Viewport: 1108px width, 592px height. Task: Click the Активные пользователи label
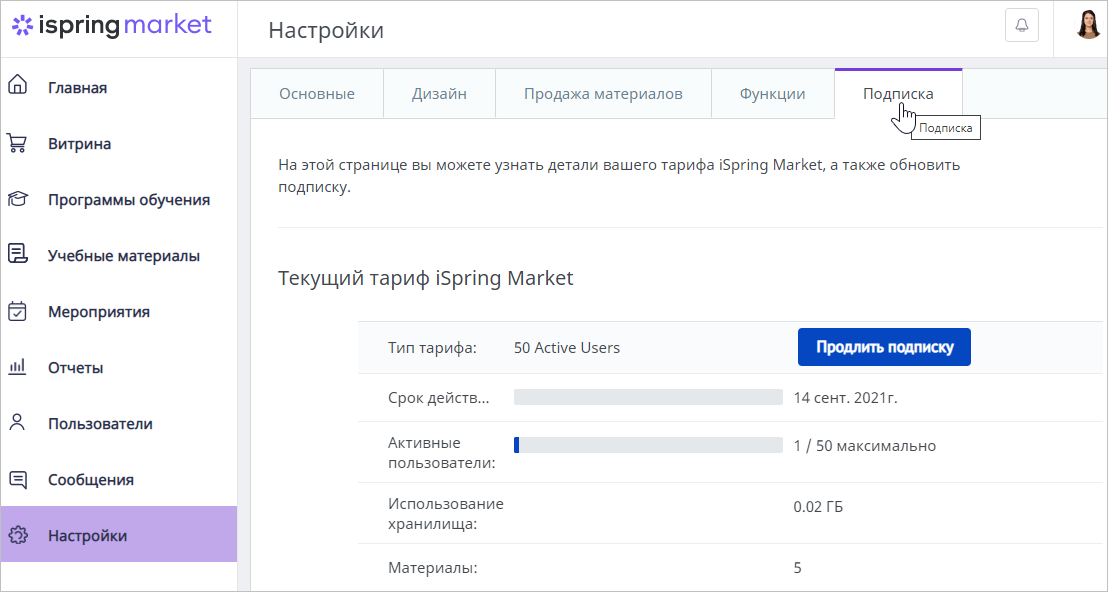click(x=442, y=453)
